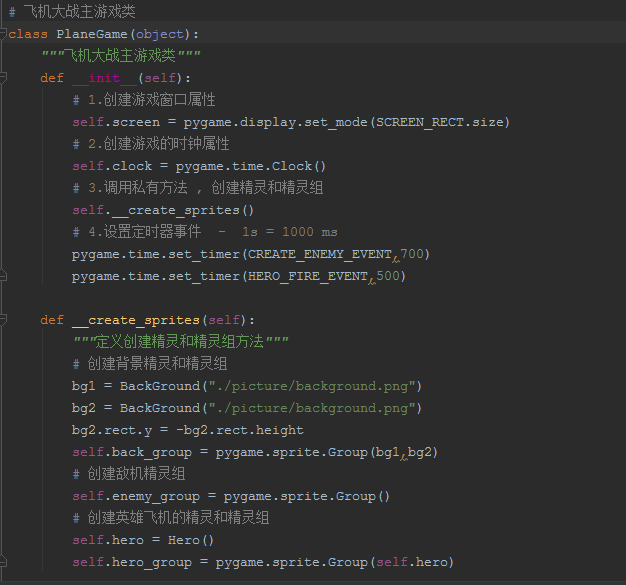
Task: Click 'pygame.time.Clock()' call
Action: [251, 166]
